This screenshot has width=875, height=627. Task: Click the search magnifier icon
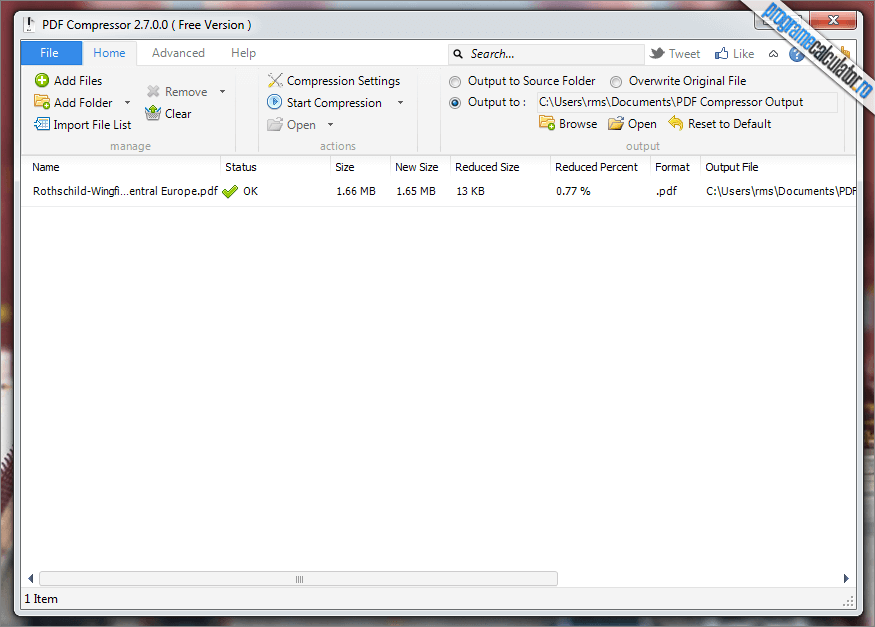458,54
